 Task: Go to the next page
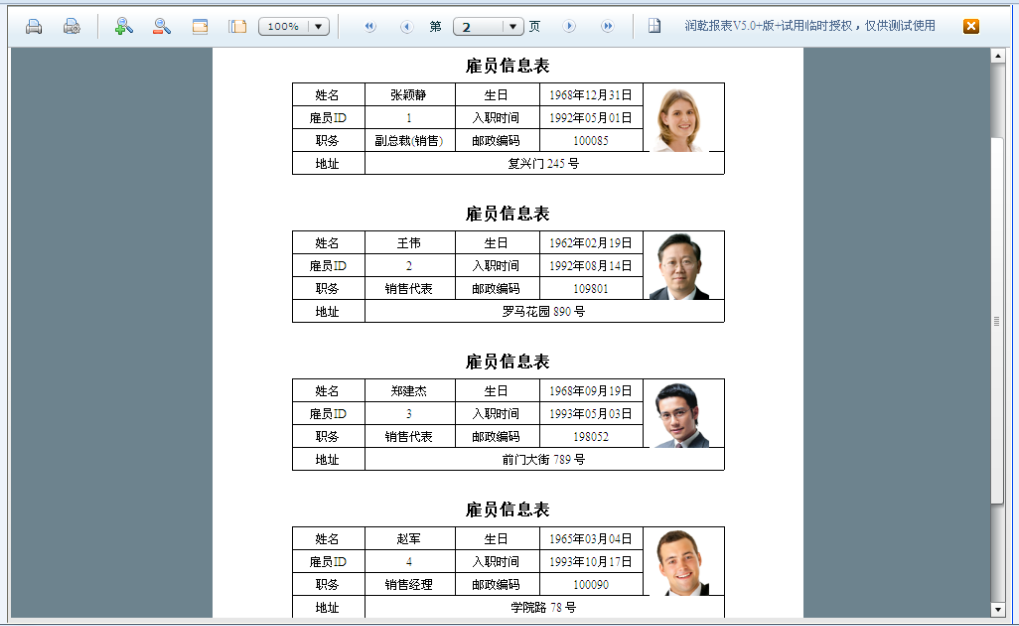click(569, 27)
